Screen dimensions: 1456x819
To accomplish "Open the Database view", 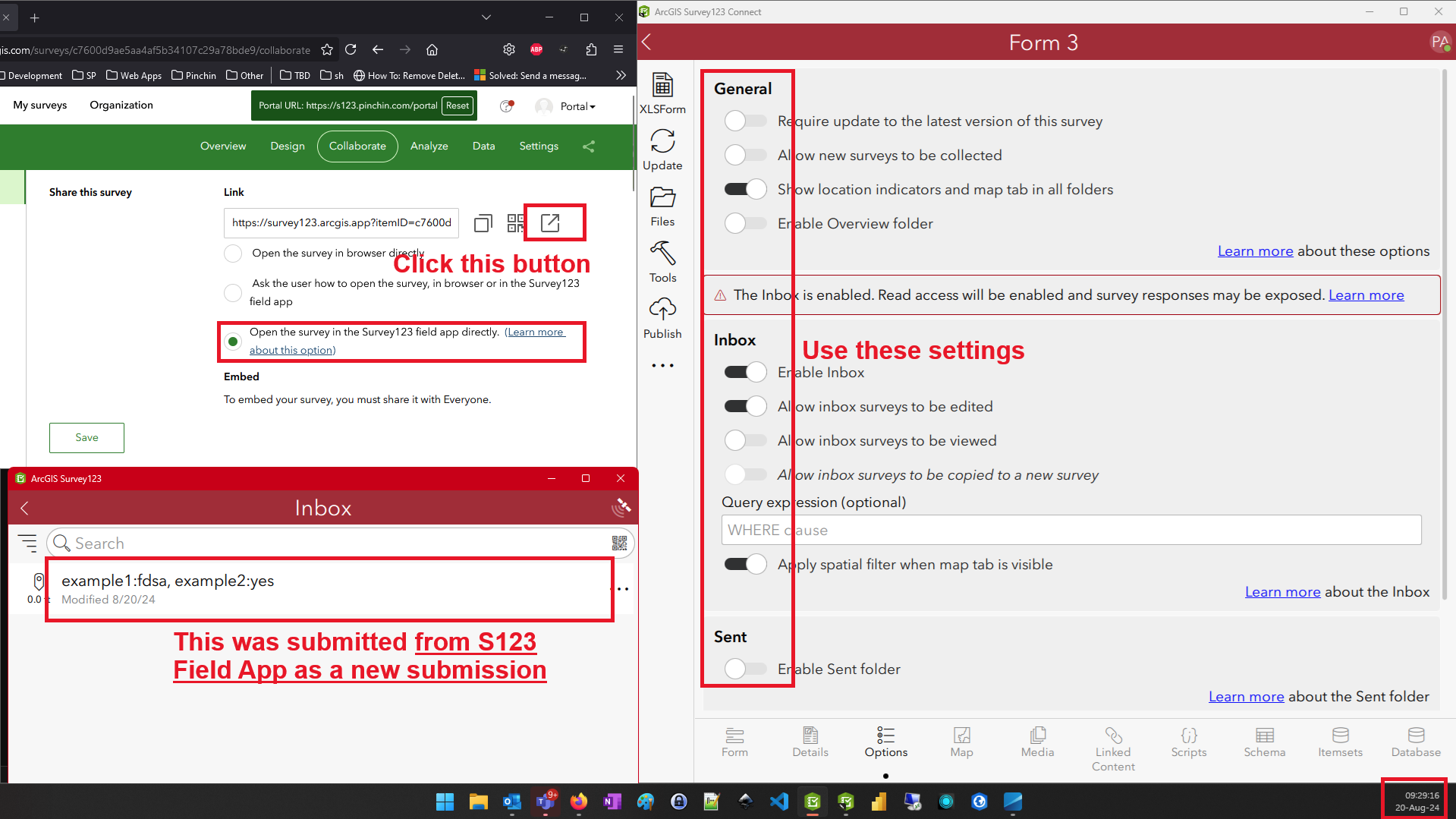I will [x=1415, y=742].
